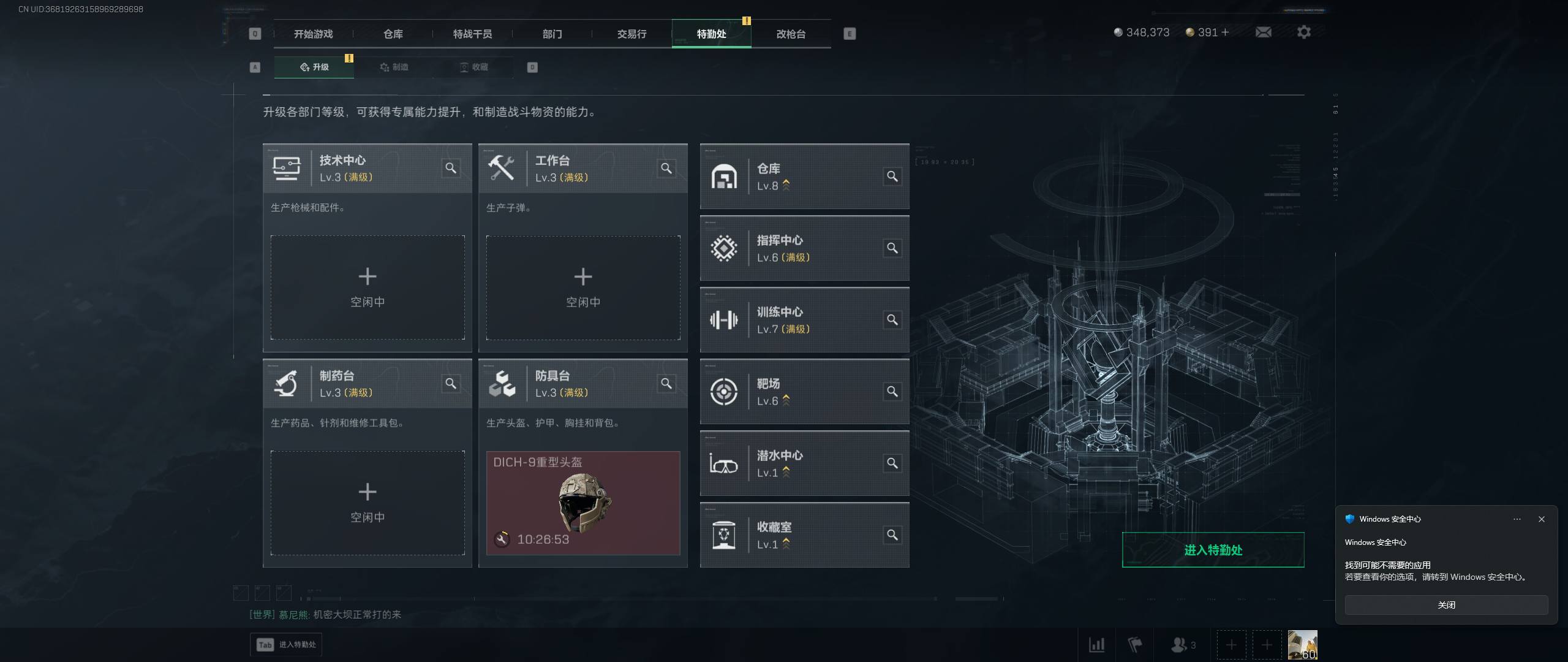Switch to the 改枪台 tab
This screenshot has width=1568, height=662.
791,34
